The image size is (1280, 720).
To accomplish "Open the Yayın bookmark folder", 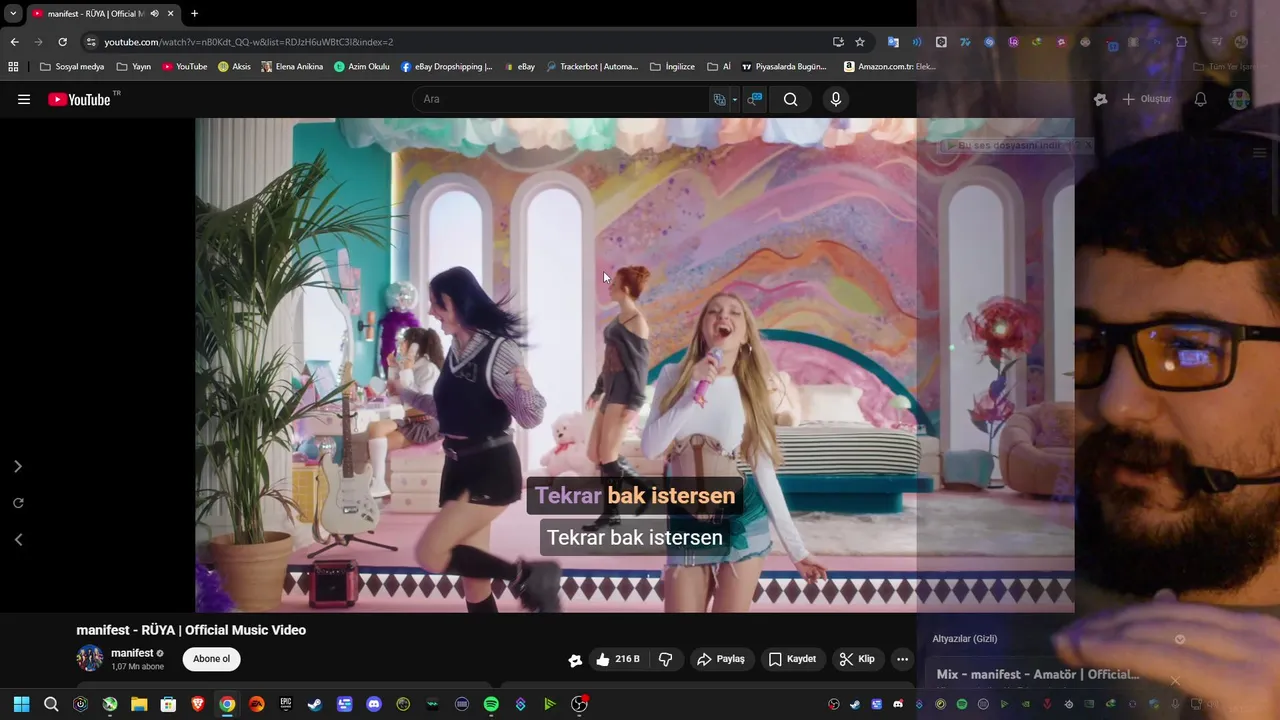I will click(x=134, y=67).
